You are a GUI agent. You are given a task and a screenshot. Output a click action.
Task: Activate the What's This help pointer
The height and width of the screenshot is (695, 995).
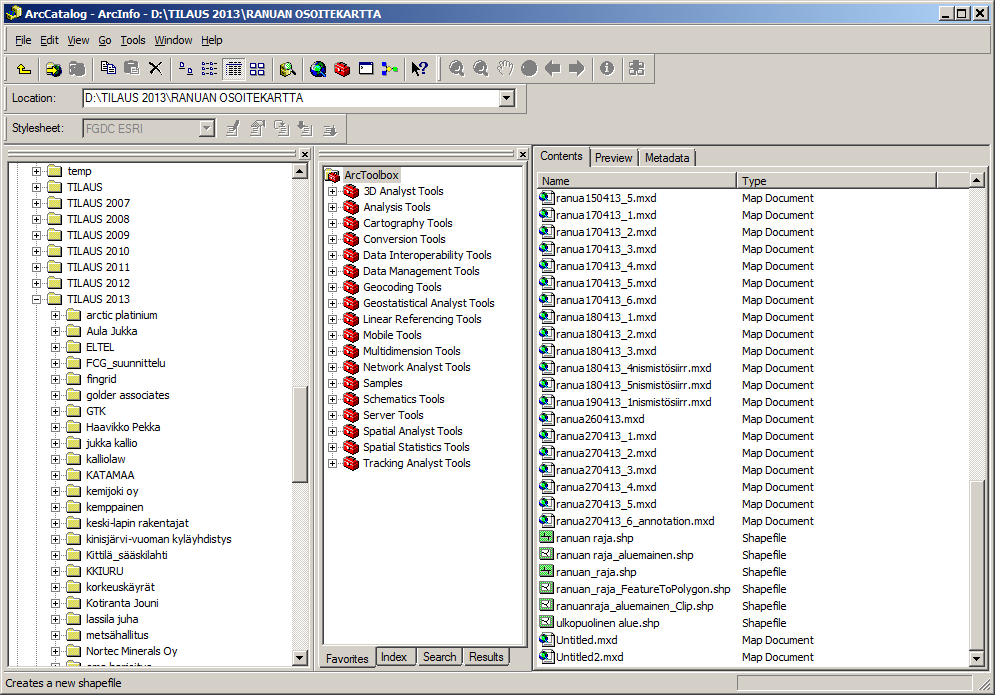[x=419, y=69]
